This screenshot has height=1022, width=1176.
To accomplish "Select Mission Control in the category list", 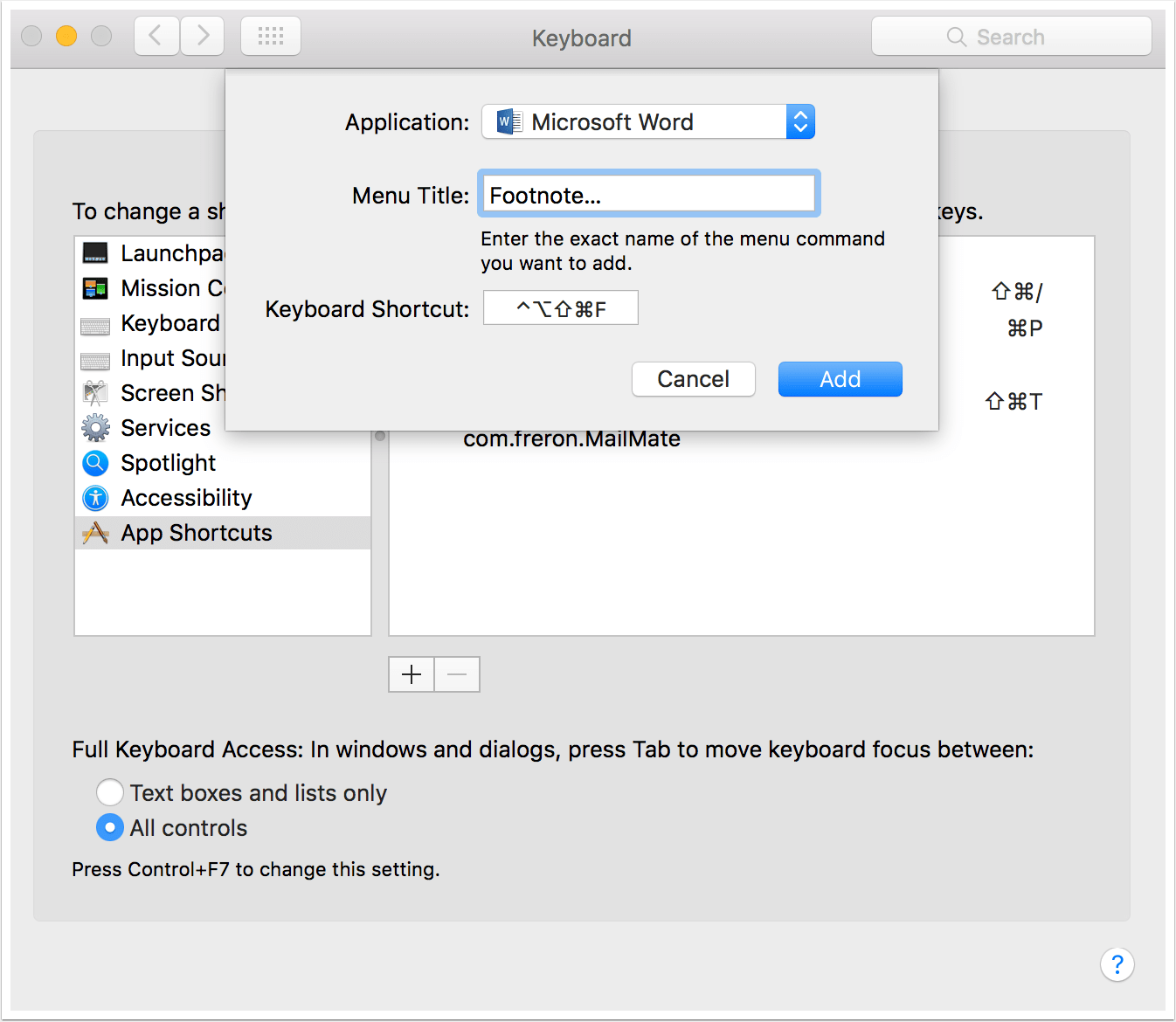I will (x=151, y=288).
